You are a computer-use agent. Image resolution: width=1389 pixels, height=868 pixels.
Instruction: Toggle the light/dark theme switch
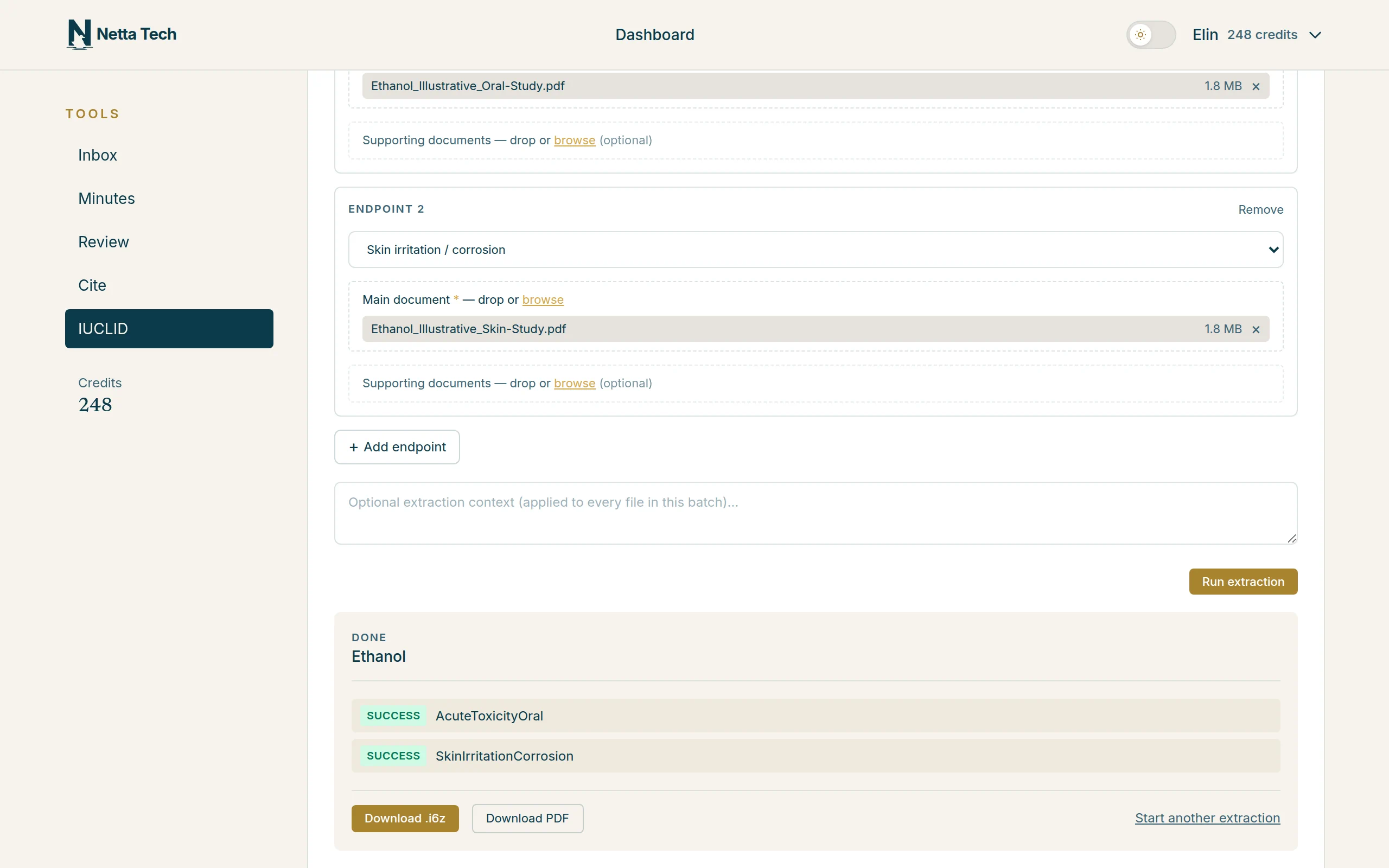pyautogui.click(x=1151, y=34)
